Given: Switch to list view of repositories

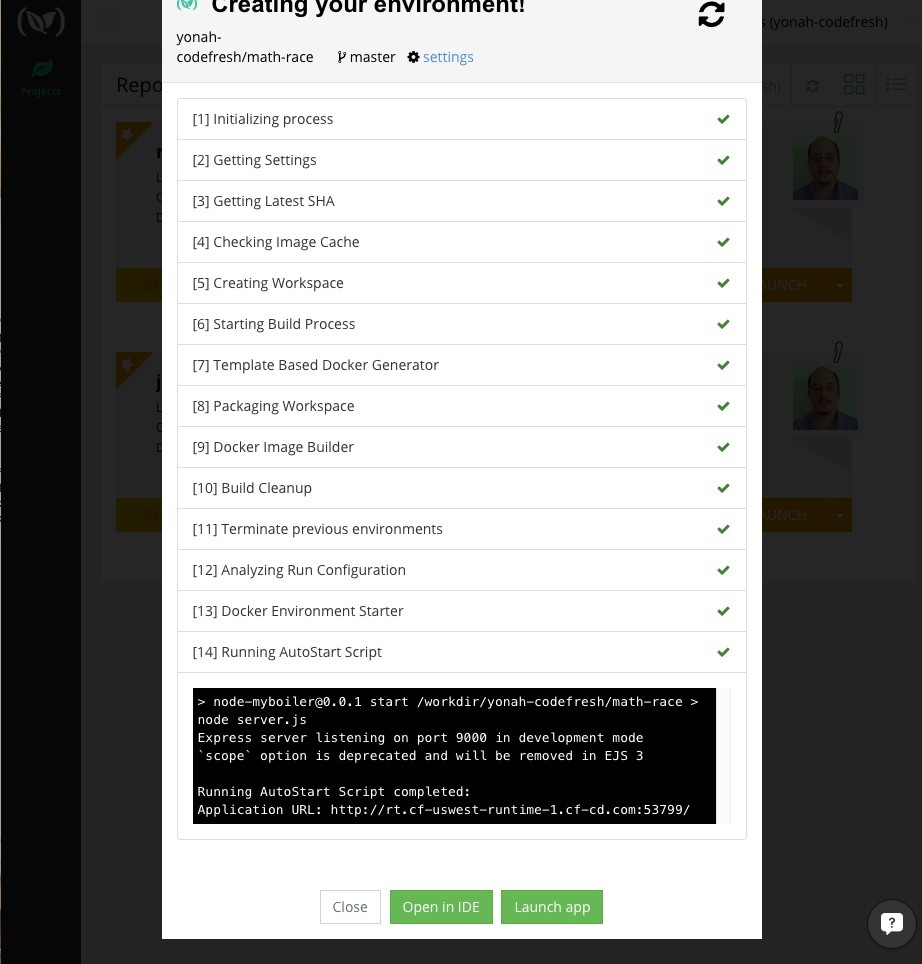Looking at the screenshot, I should click(895, 84).
